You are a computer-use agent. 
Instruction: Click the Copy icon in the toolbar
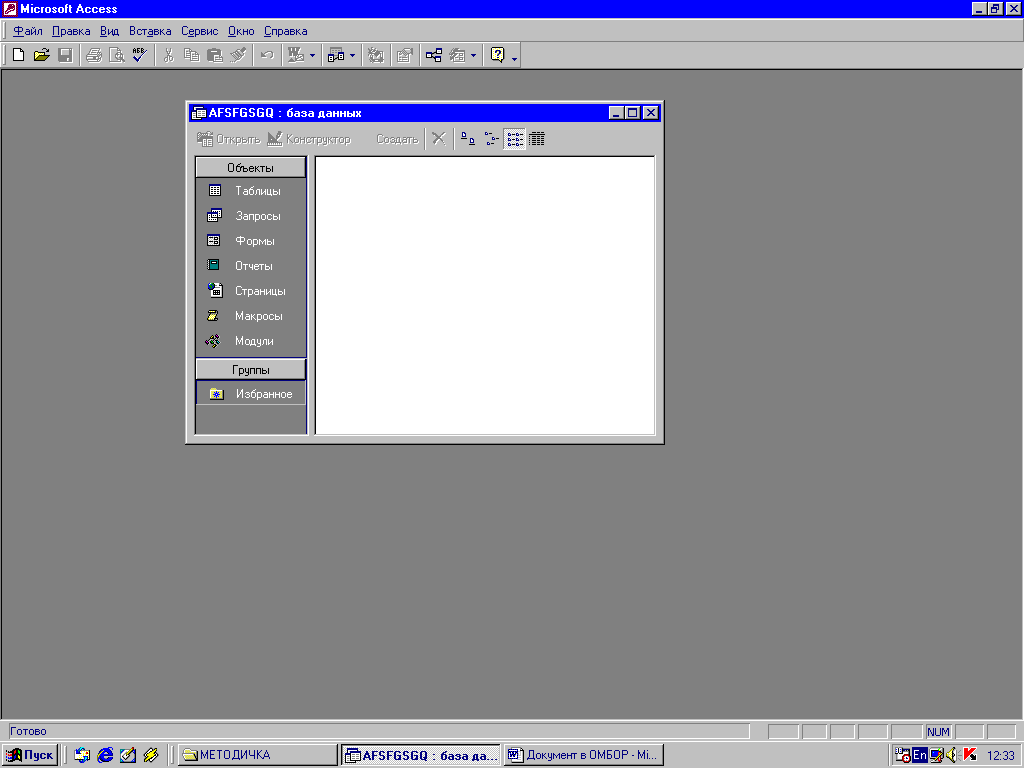click(191, 55)
